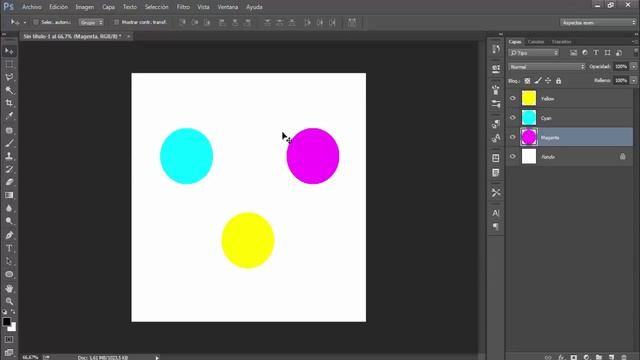Screen dimensions: 640x360
Task: Select the Spot Healing Brush tool
Action: click(9, 130)
